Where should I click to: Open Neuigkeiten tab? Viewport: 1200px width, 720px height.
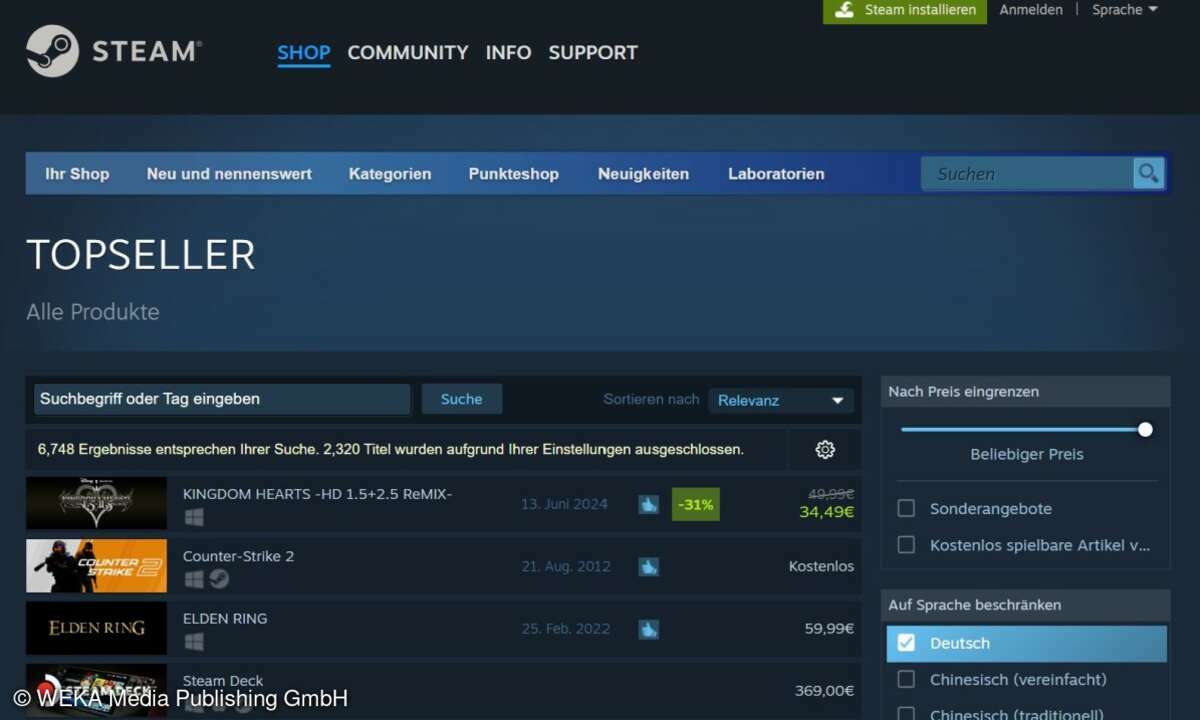tap(643, 173)
